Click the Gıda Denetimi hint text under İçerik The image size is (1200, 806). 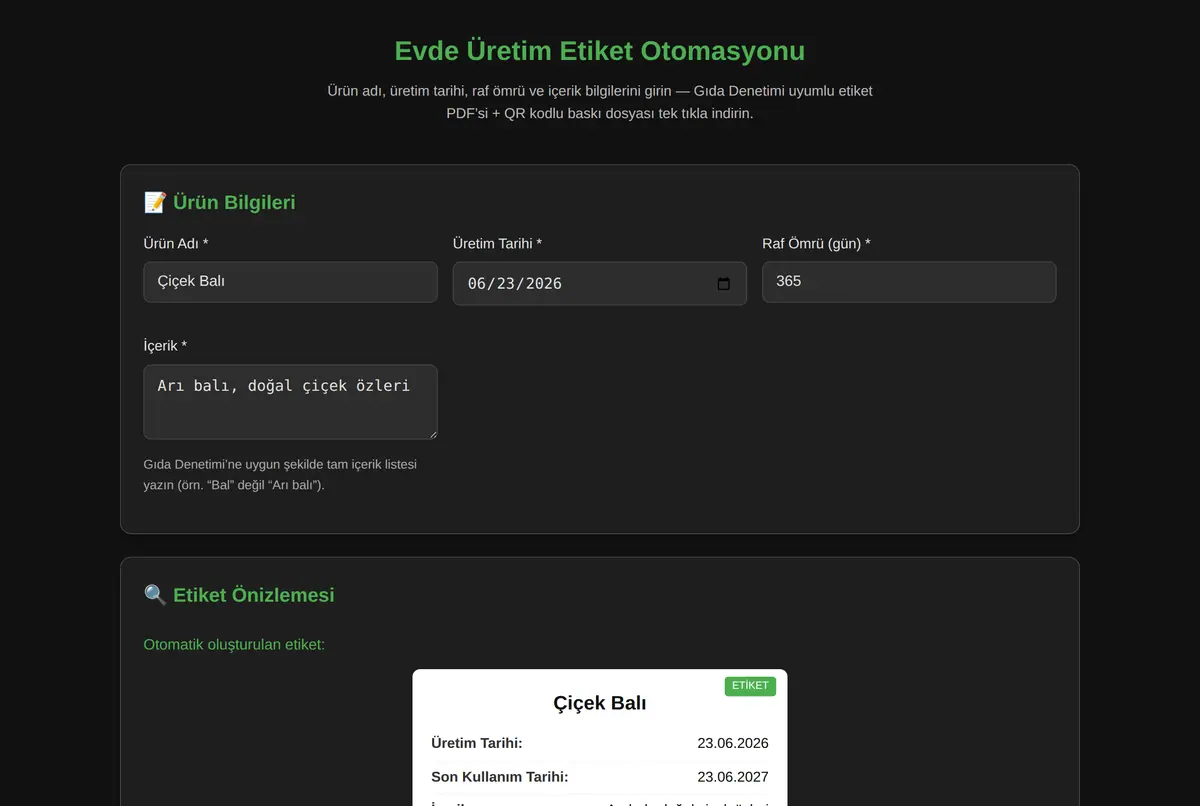[280, 475]
